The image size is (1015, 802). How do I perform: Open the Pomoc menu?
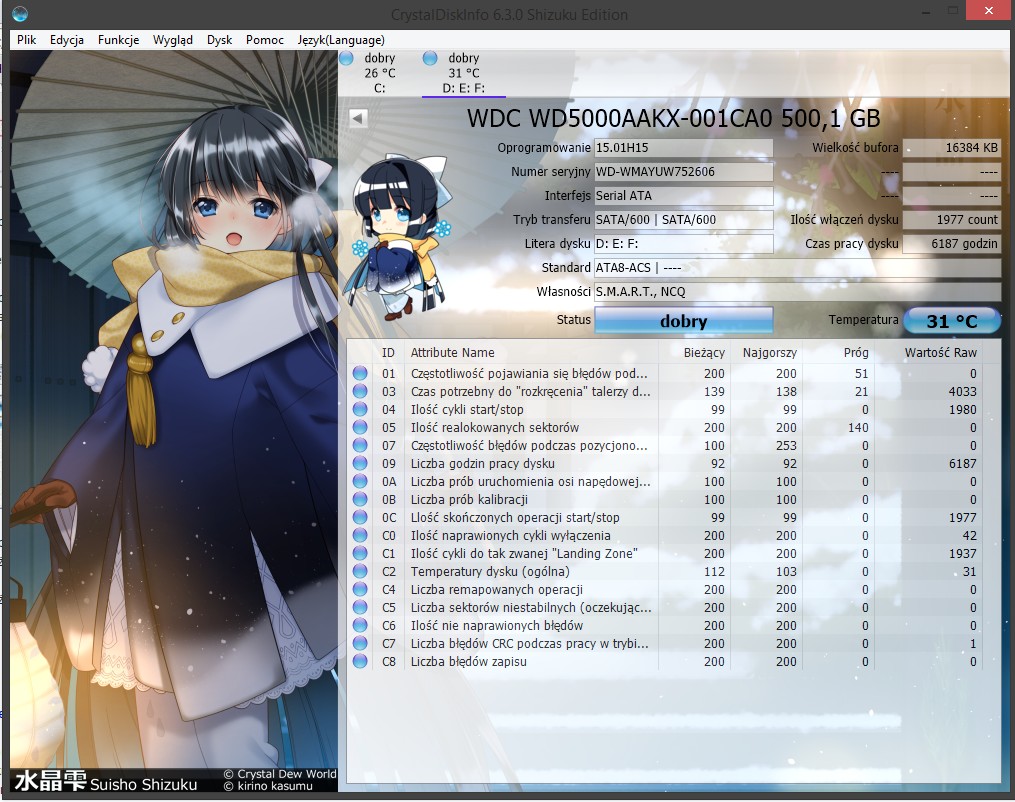pos(265,40)
